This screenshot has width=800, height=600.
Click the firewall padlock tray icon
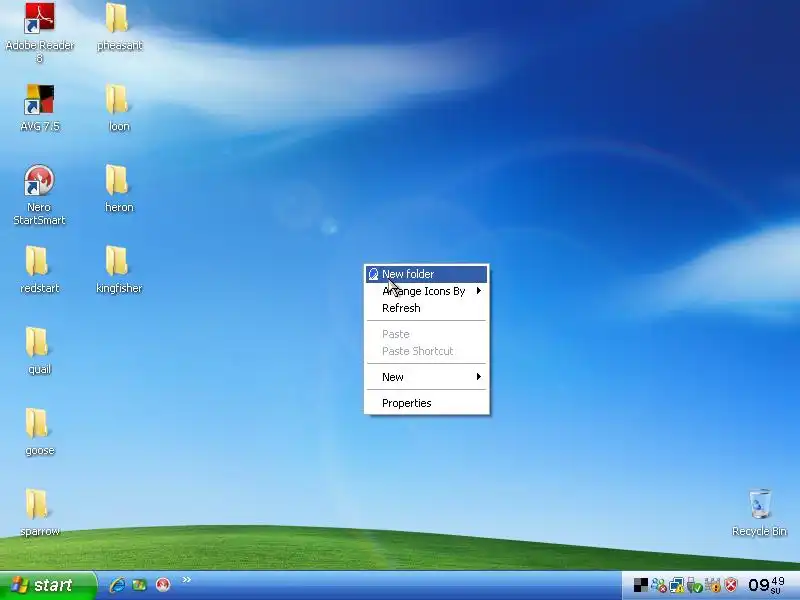713,585
